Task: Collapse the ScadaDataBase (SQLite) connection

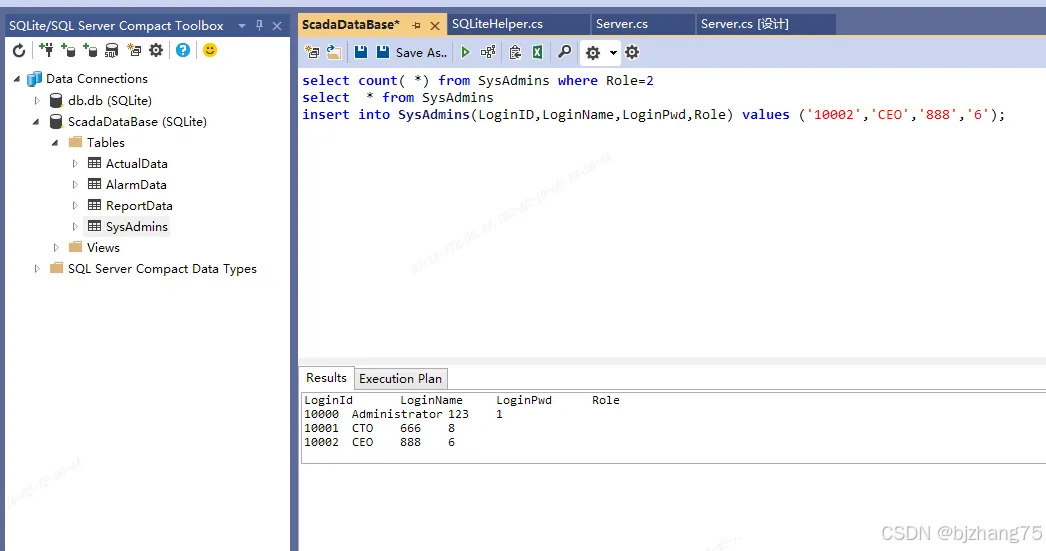Action: (x=36, y=122)
